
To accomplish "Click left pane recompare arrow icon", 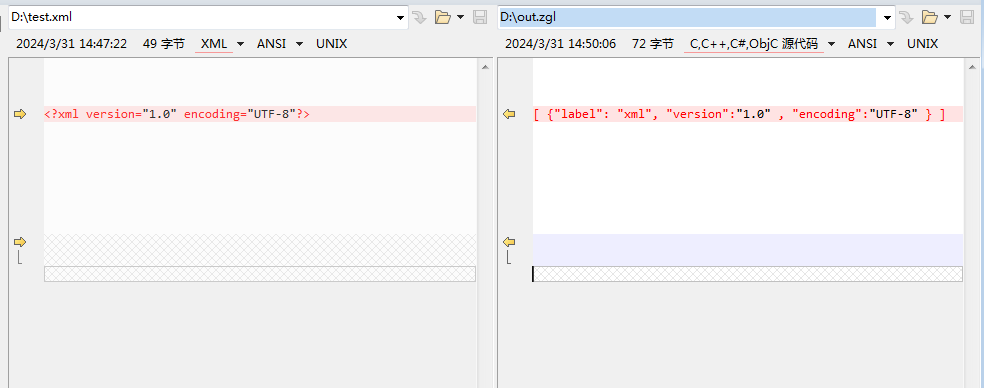I will (x=419, y=18).
